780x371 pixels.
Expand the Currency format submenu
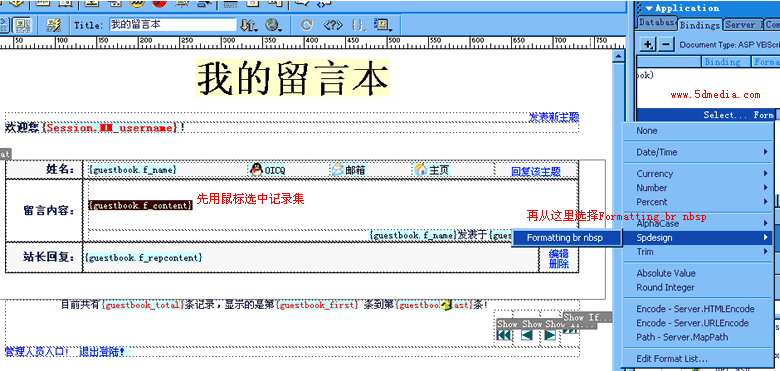click(698, 174)
